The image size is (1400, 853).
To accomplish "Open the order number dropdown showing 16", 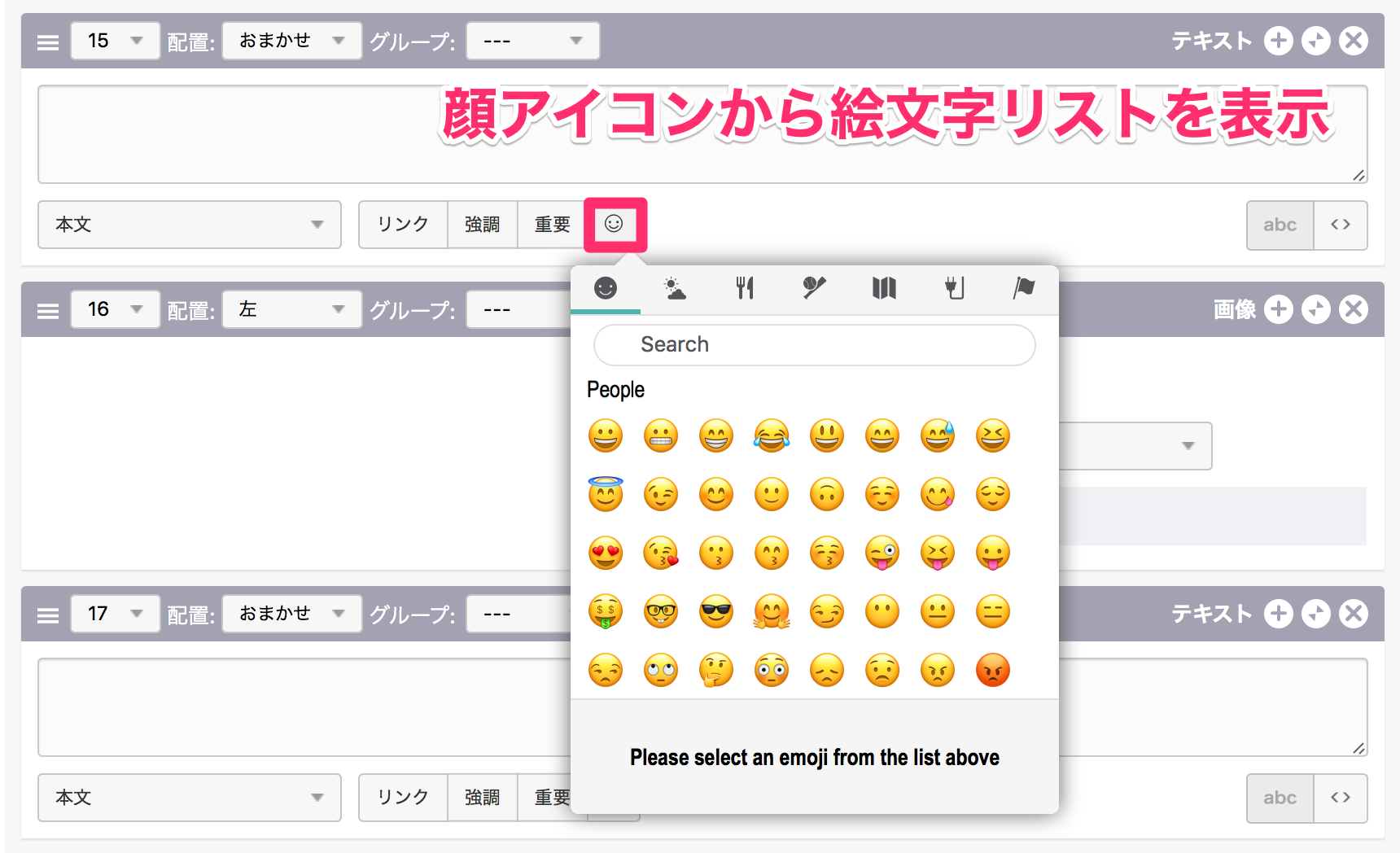I will [115, 309].
